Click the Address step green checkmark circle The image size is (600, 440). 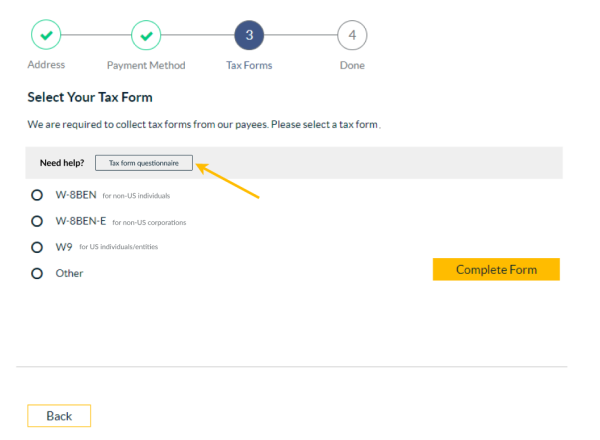(46, 35)
